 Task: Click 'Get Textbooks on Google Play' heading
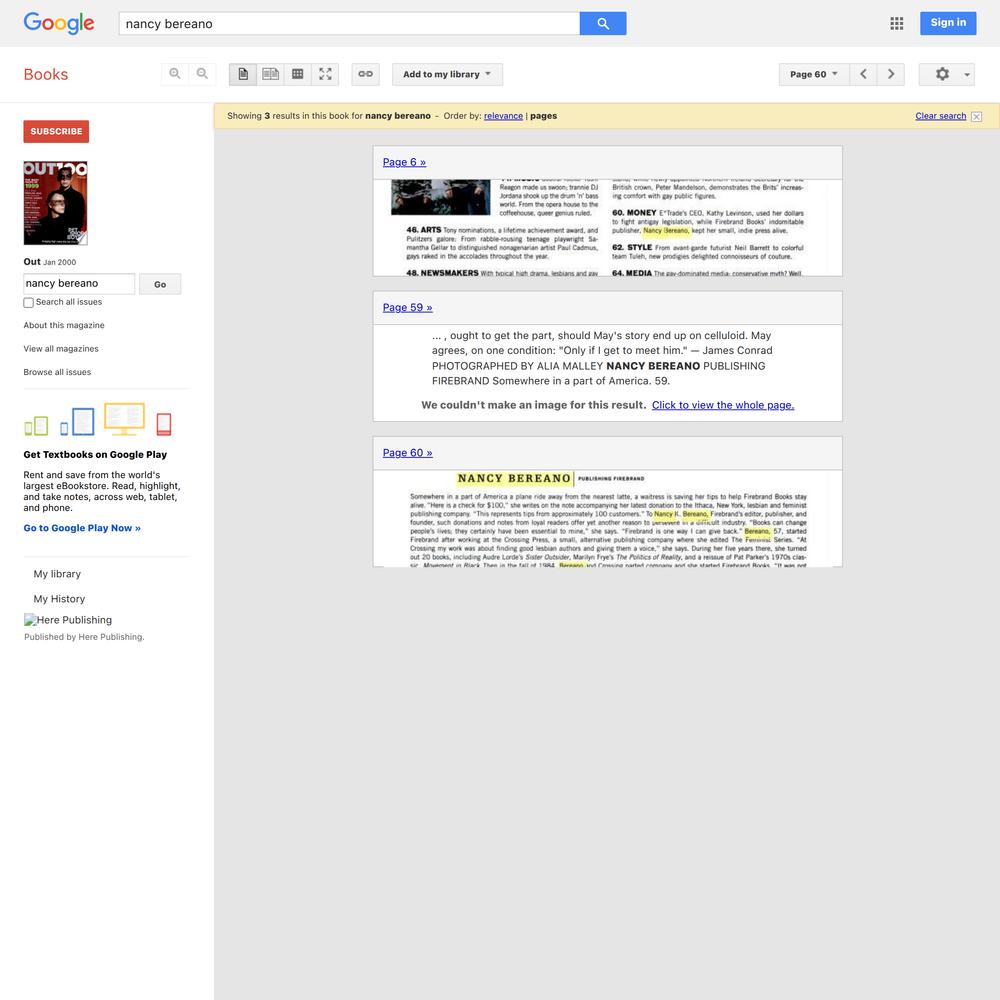coord(95,455)
